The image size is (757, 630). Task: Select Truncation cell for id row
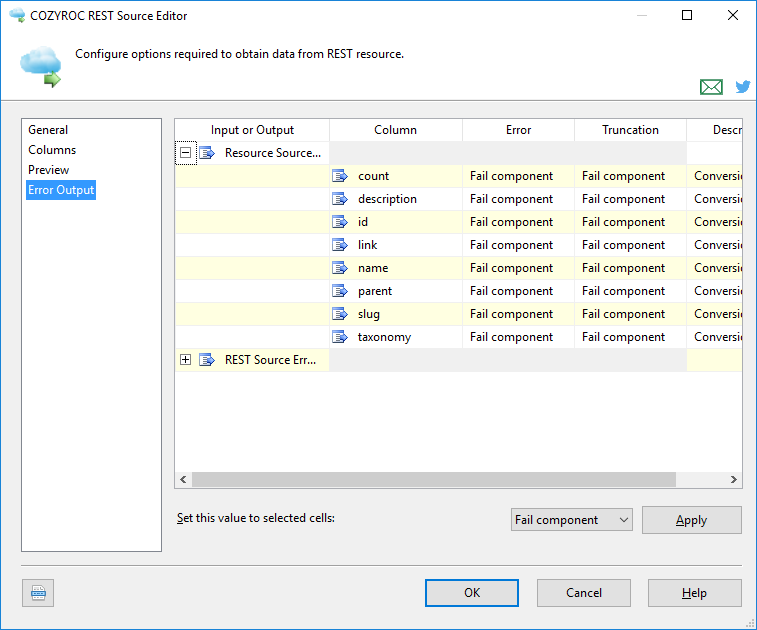[x=631, y=222]
